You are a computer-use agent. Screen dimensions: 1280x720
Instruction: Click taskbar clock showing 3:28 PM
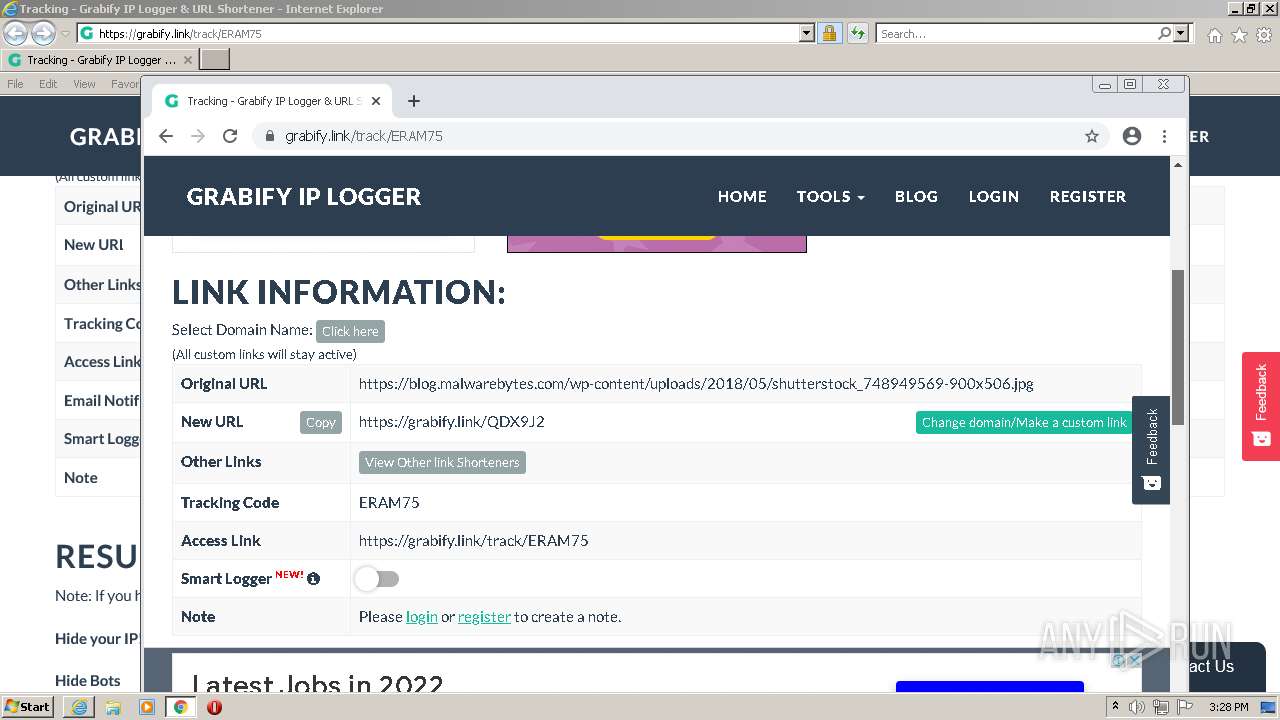pos(1228,707)
